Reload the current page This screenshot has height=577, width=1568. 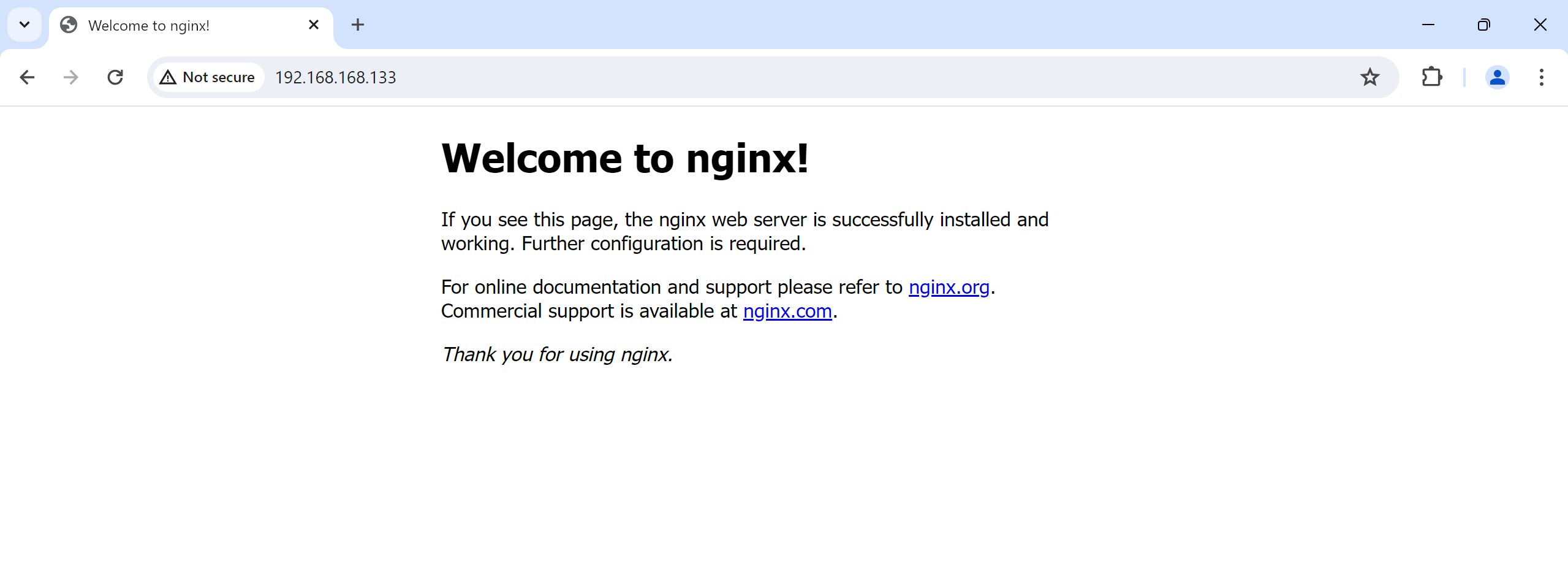pos(115,77)
